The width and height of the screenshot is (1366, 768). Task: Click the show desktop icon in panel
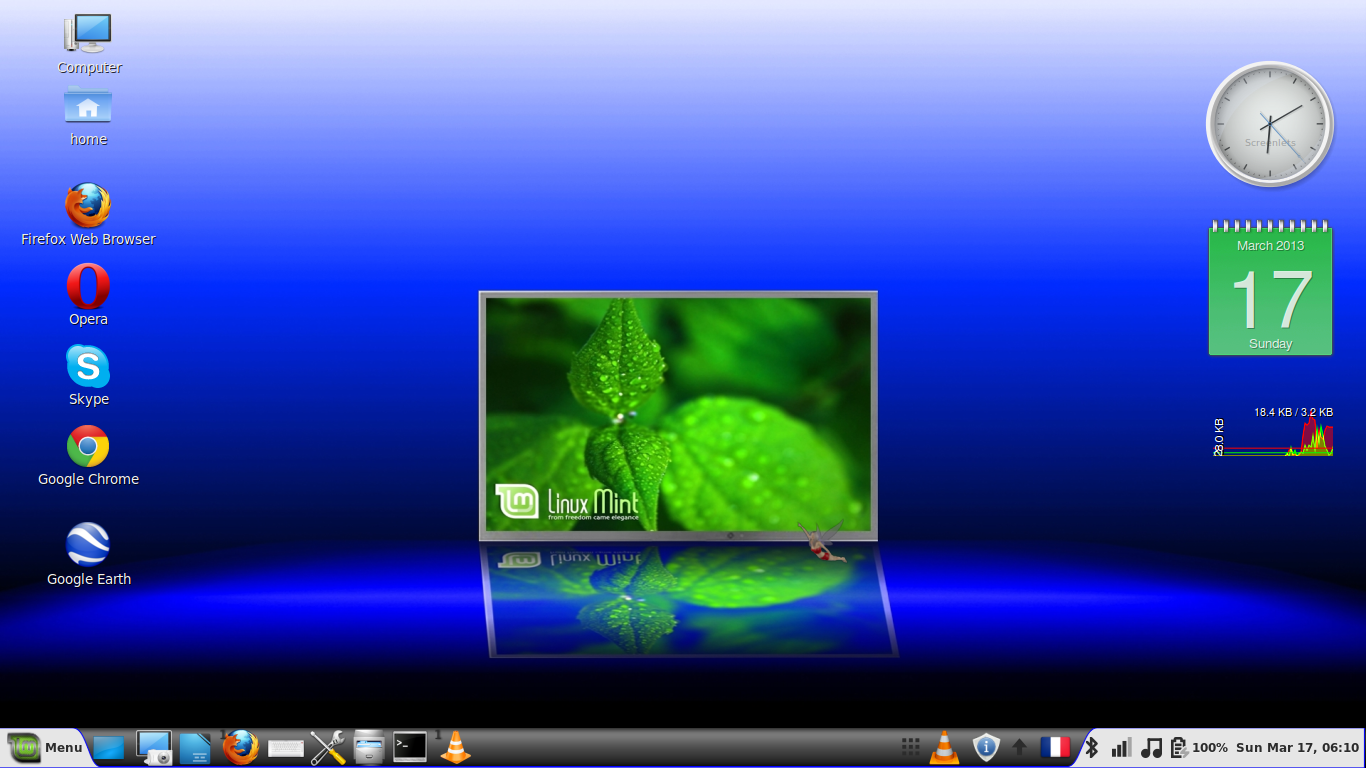tap(109, 747)
